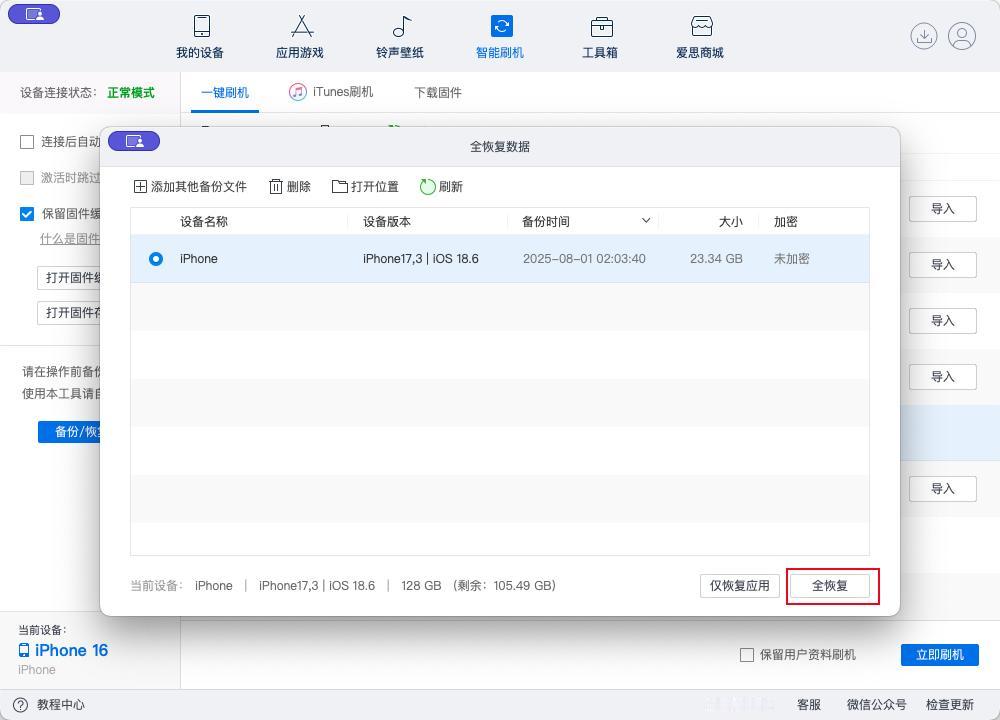The image size is (1000, 720).
Task: Open the 铃声壁纸 (Ringtones & Wallpapers) section
Action: (400, 37)
